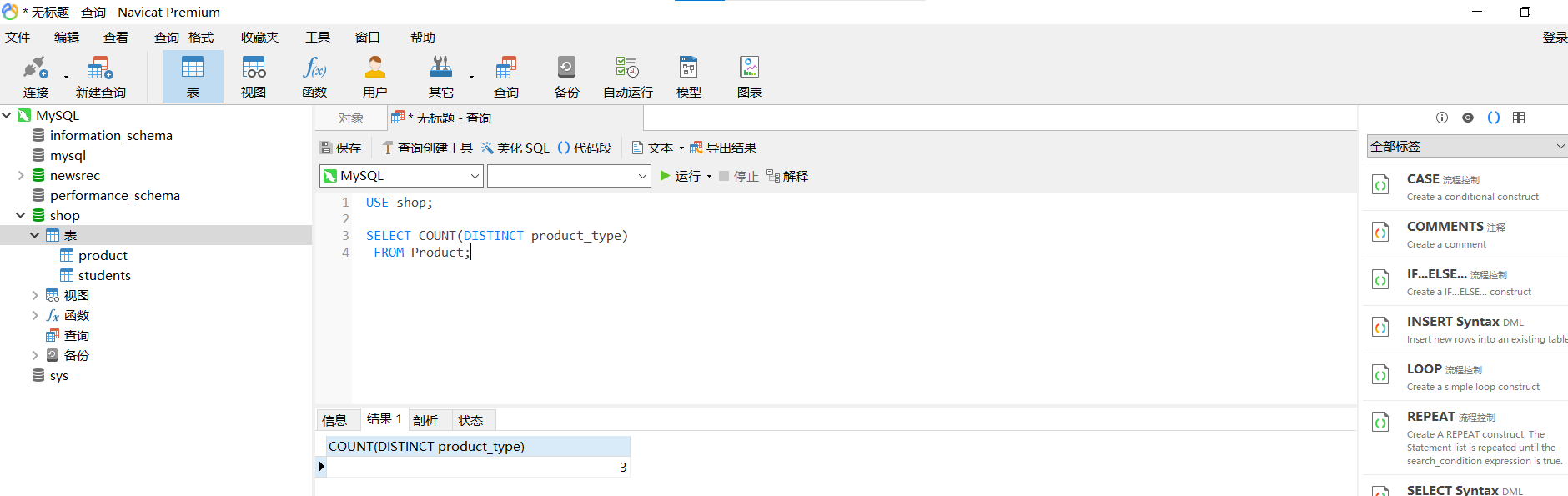Open the 其它 dropdown arrow
This screenshot has height=496, width=1568.
[x=471, y=78]
